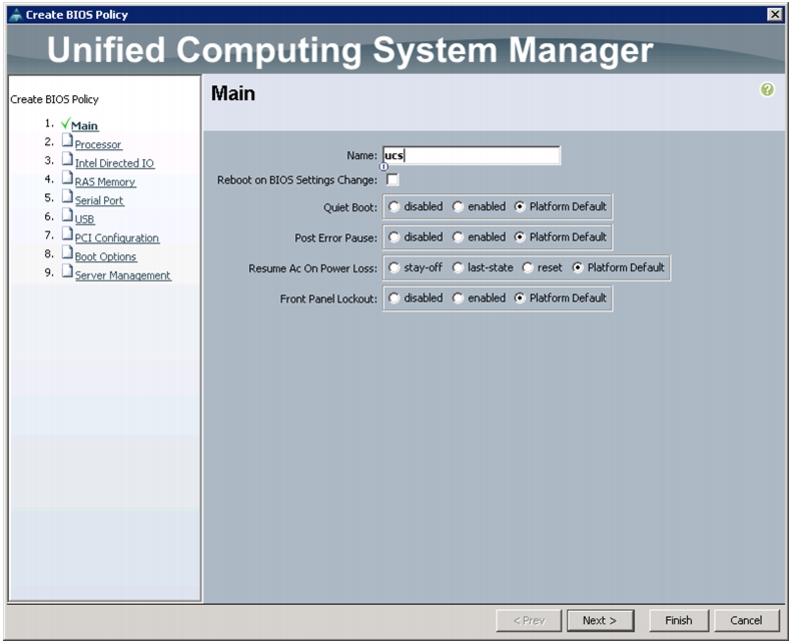Select Platform Default for Front Panel Lockout
793x644 pixels.
(519, 298)
